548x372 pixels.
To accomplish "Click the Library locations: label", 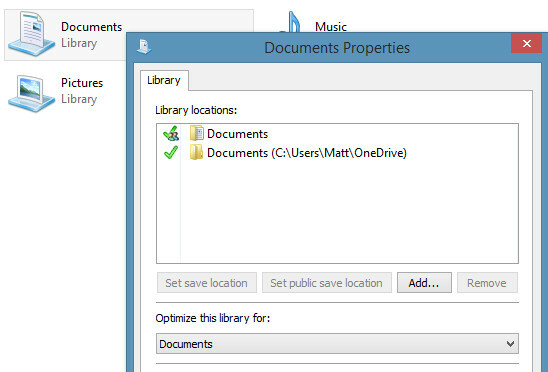I will [x=196, y=110].
